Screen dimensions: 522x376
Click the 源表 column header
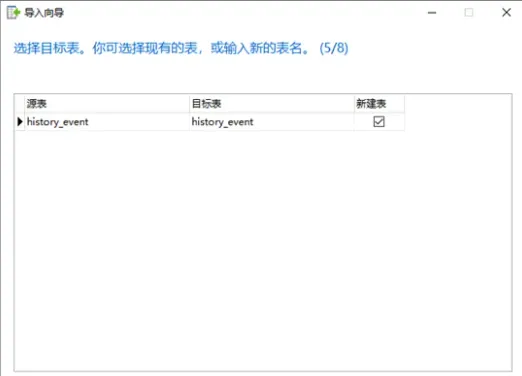(x=107, y=104)
